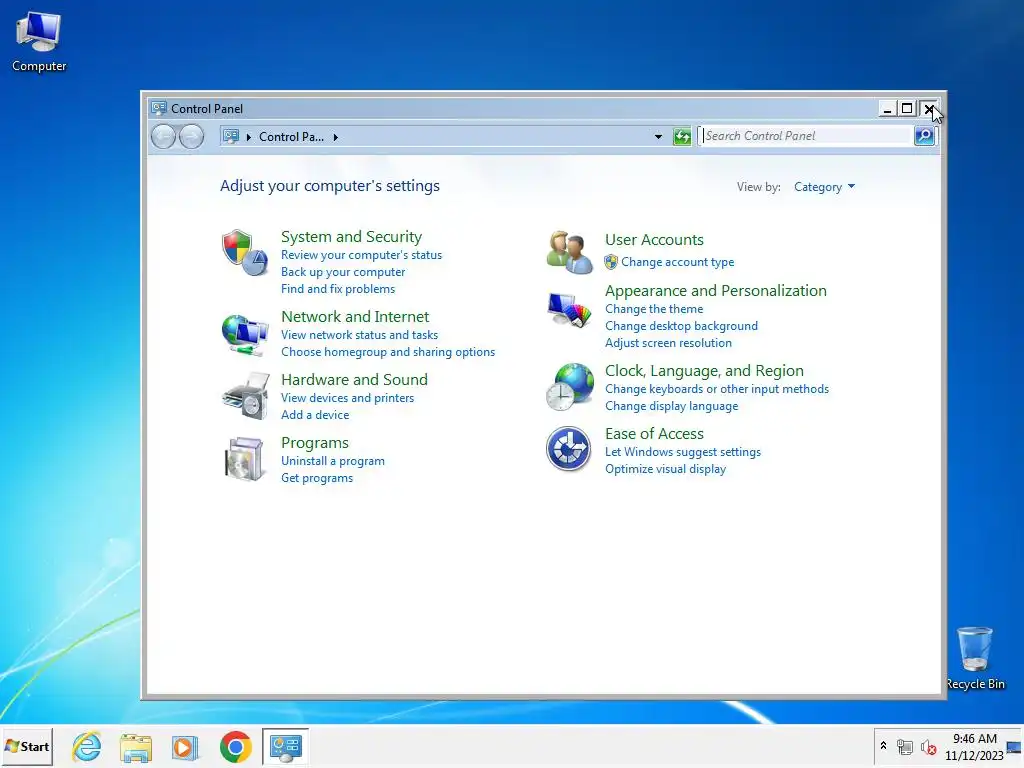Open Clock, Language, and Region heading
The image size is (1024, 768).
(704, 371)
